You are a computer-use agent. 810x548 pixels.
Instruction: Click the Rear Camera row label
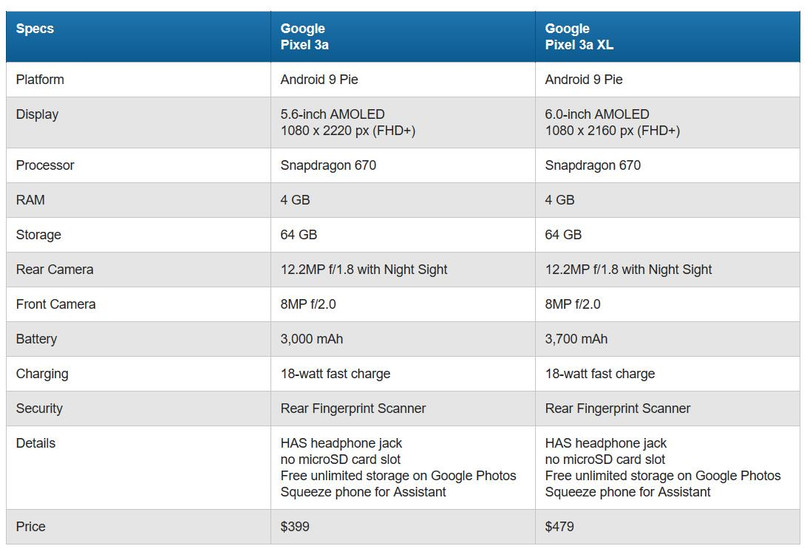click(55, 270)
